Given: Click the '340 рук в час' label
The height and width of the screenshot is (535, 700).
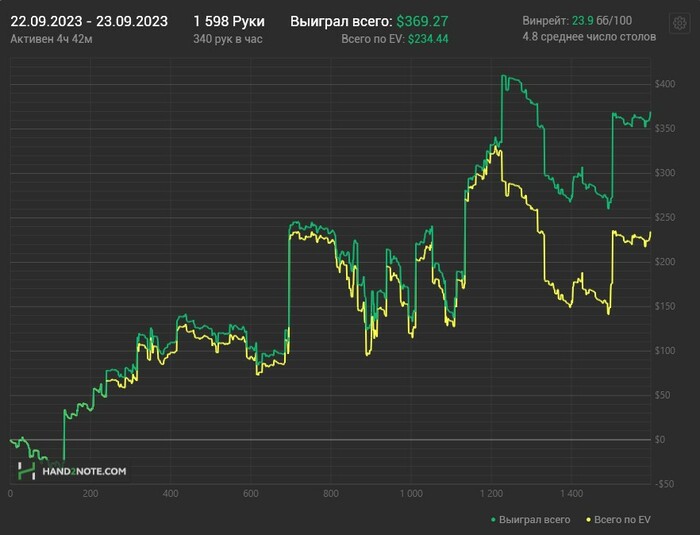Looking at the screenshot, I should tap(228, 39).
